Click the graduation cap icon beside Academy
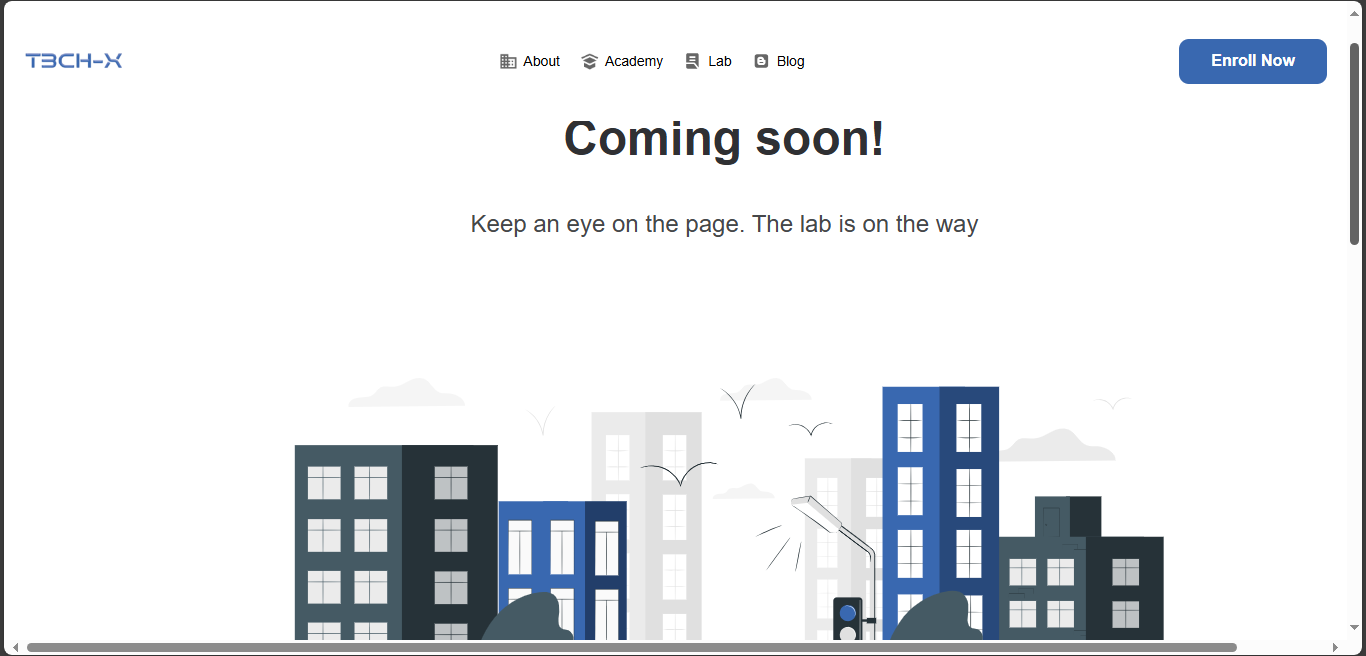The height and width of the screenshot is (656, 1366). coord(589,61)
